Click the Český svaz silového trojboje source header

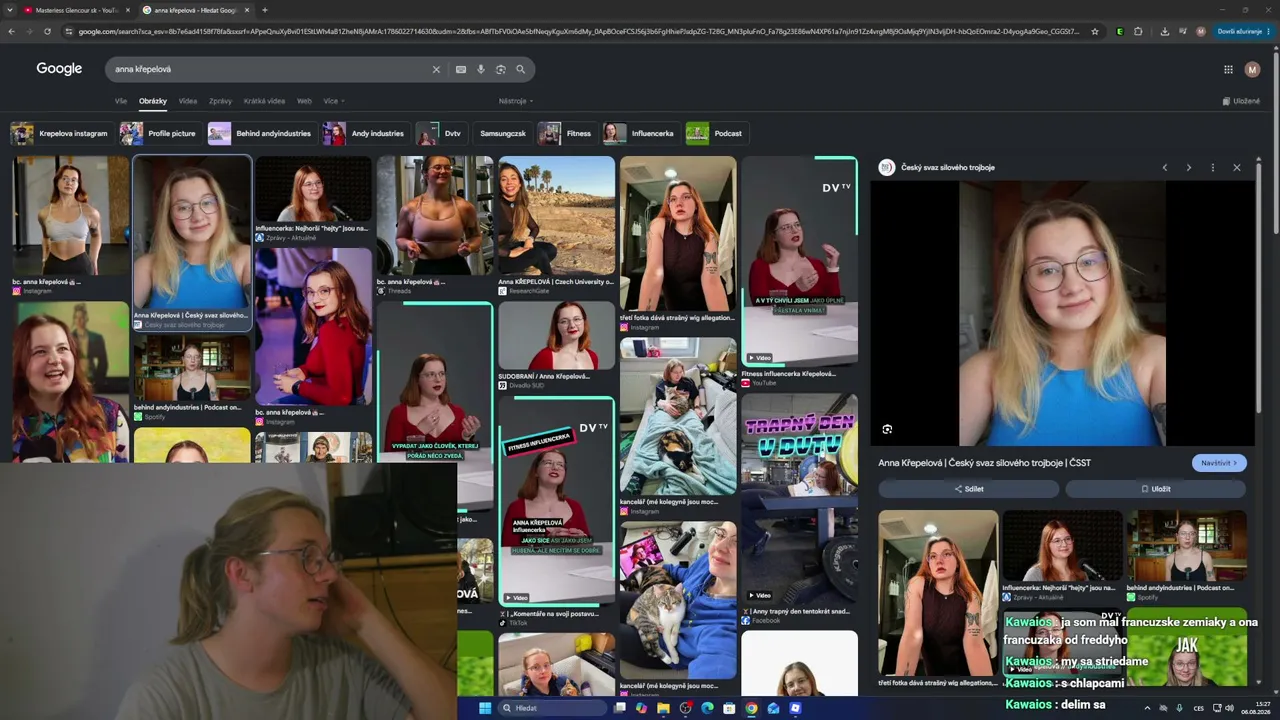coord(937,167)
